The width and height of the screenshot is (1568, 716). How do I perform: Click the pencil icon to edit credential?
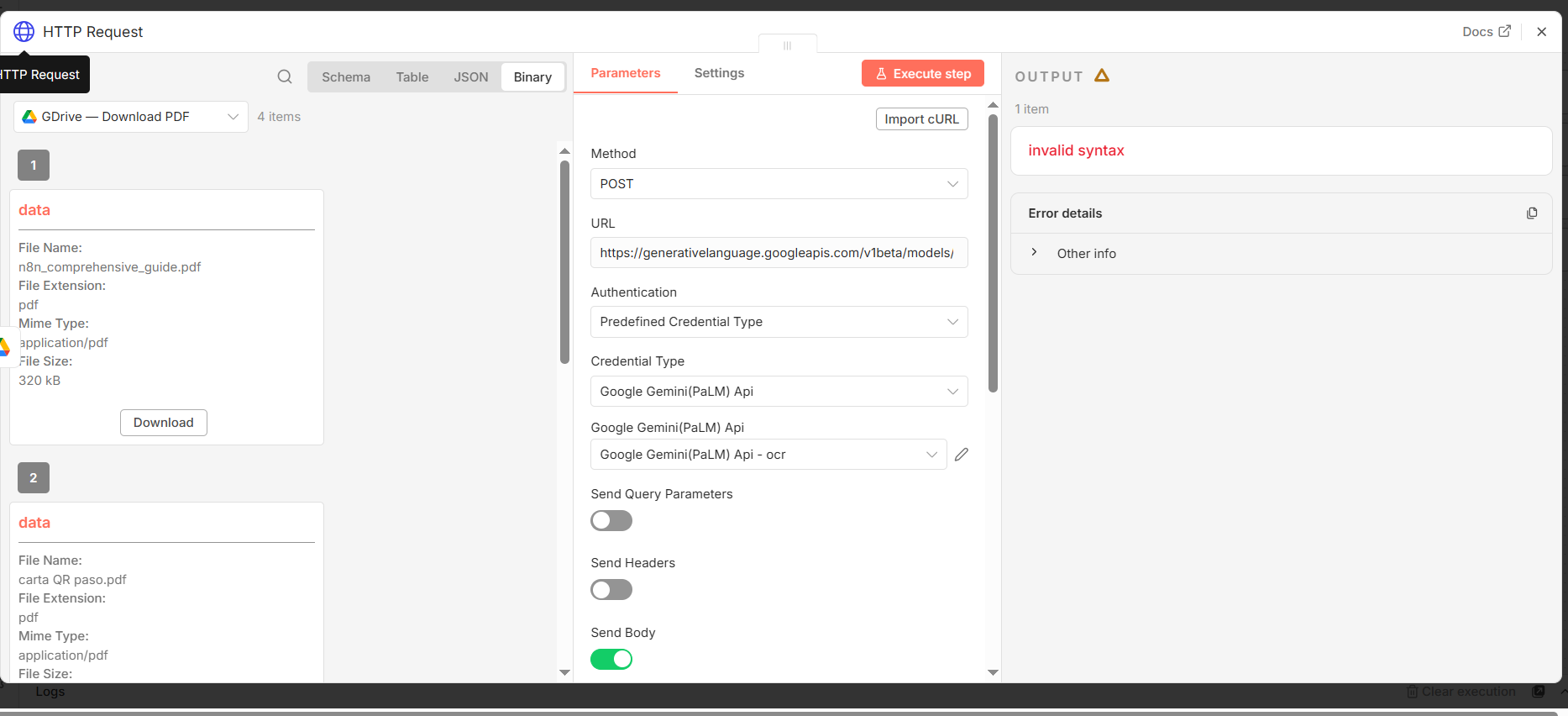tap(962, 455)
